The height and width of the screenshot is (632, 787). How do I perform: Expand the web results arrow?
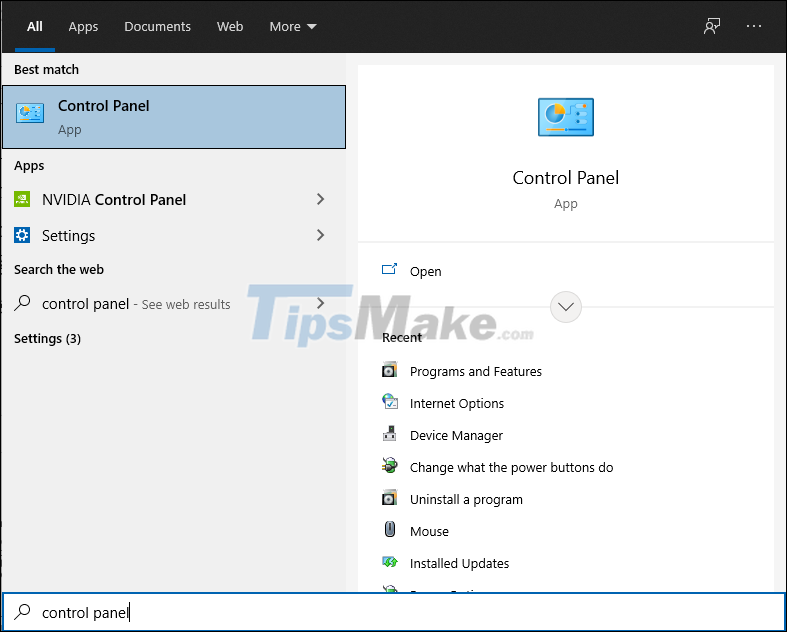click(x=320, y=303)
